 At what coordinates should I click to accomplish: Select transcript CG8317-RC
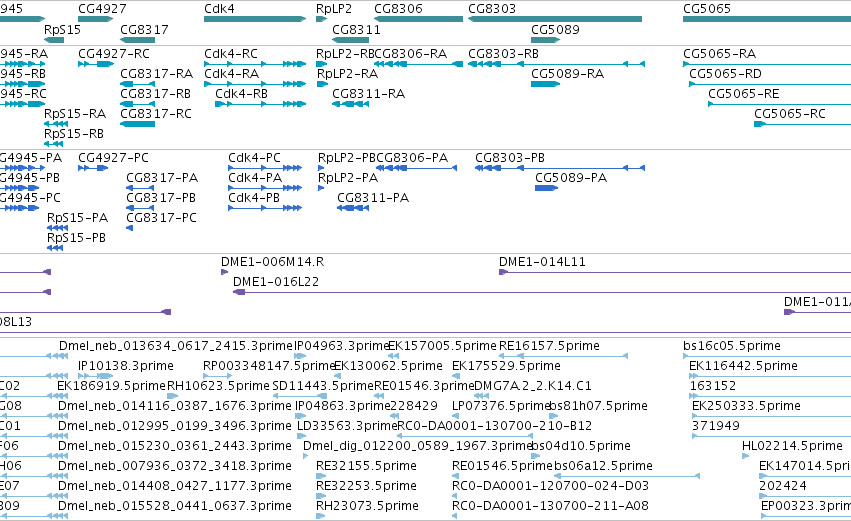tap(156, 114)
